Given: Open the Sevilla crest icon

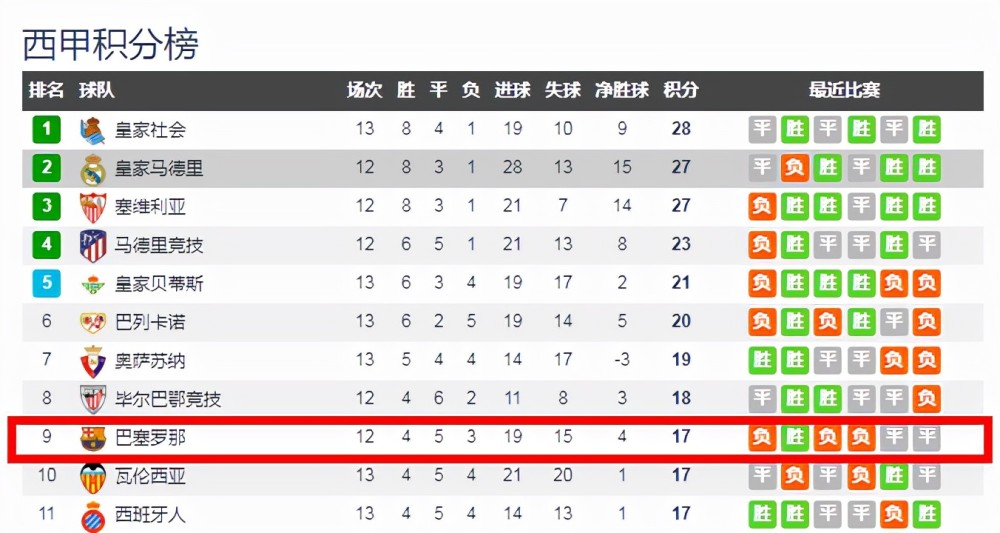Looking at the screenshot, I should (93, 207).
